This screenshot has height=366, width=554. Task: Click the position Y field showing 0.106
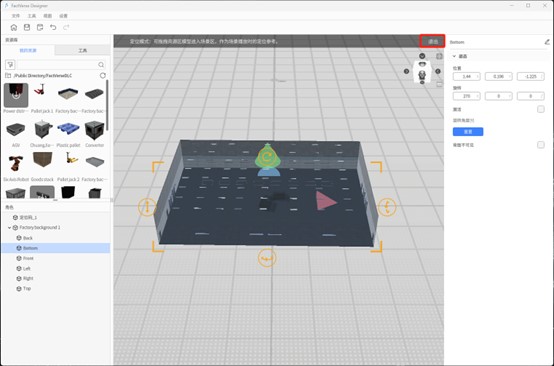[x=499, y=76]
